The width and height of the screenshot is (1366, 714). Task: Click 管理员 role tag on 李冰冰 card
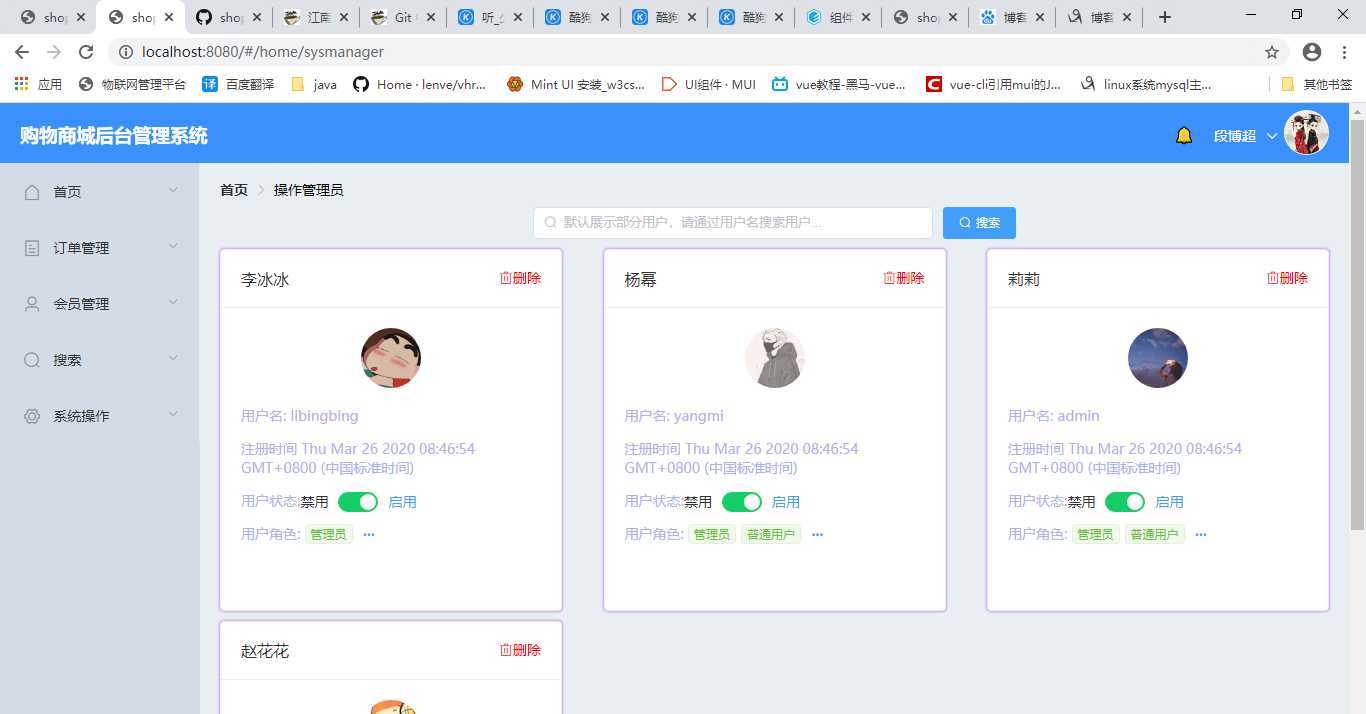pos(328,535)
